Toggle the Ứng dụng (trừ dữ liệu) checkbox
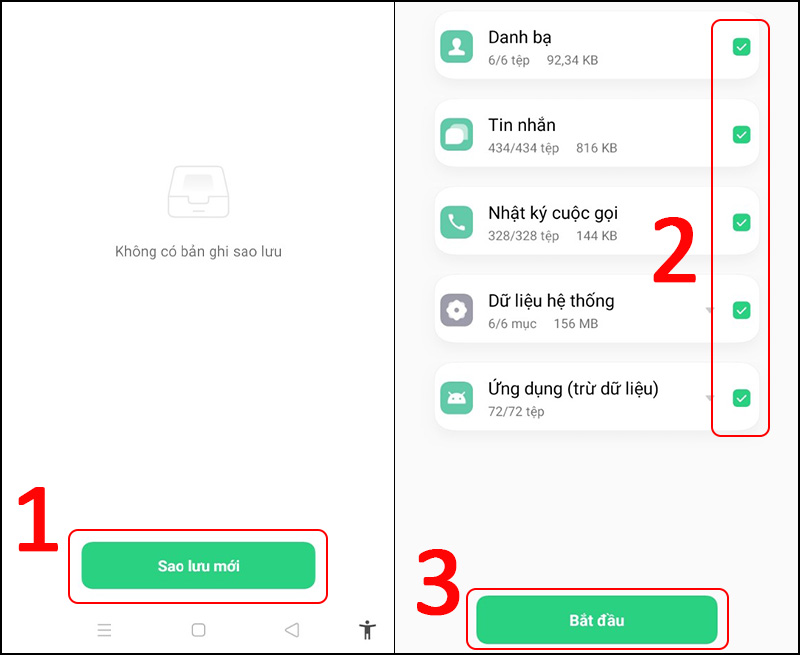This screenshot has height=655, width=800. coord(741,398)
